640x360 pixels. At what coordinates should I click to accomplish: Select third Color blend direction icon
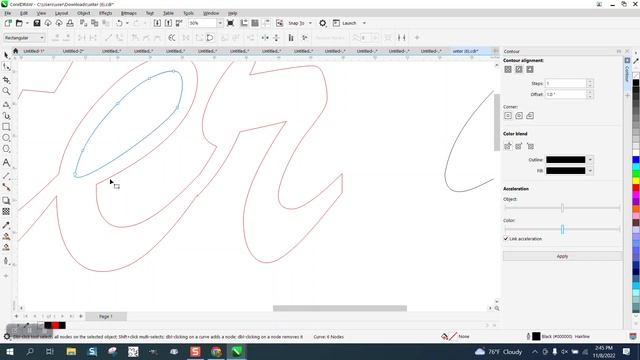[x=530, y=146]
